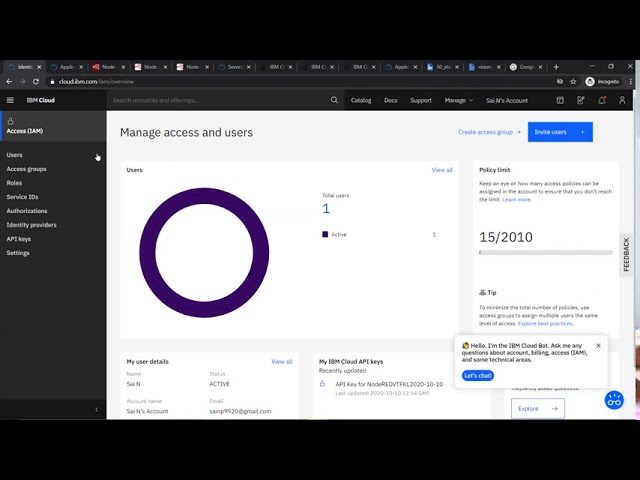Open the Docs menu item
The width and height of the screenshot is (640, 480).
click(391, 100)
